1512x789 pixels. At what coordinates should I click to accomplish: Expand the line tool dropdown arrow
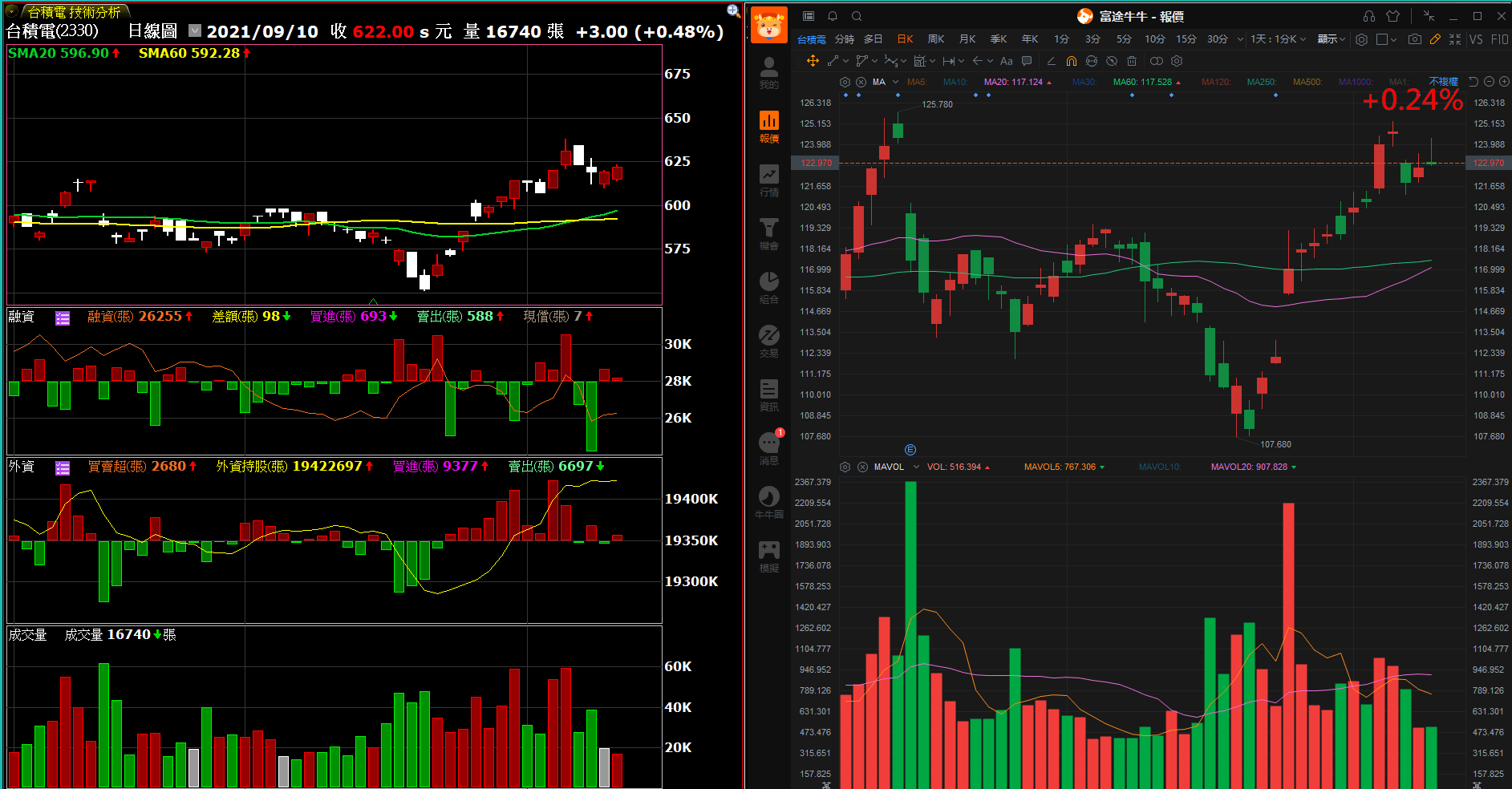pyautogui.click(x=845, y=61)
